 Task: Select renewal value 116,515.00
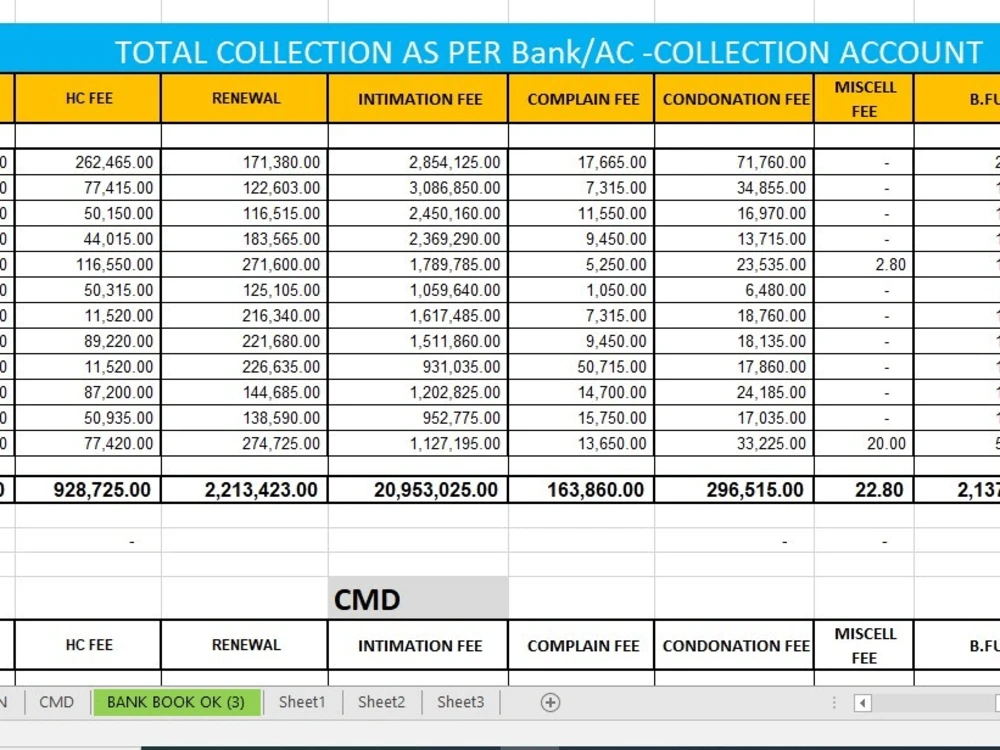click(245, 213)
